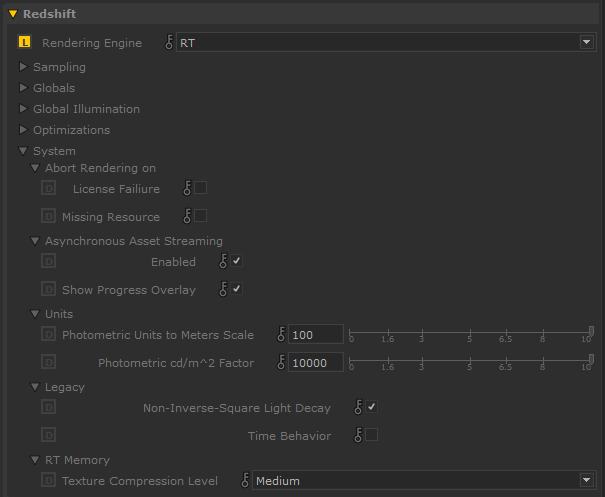Collapse the Legacy group

35,387
